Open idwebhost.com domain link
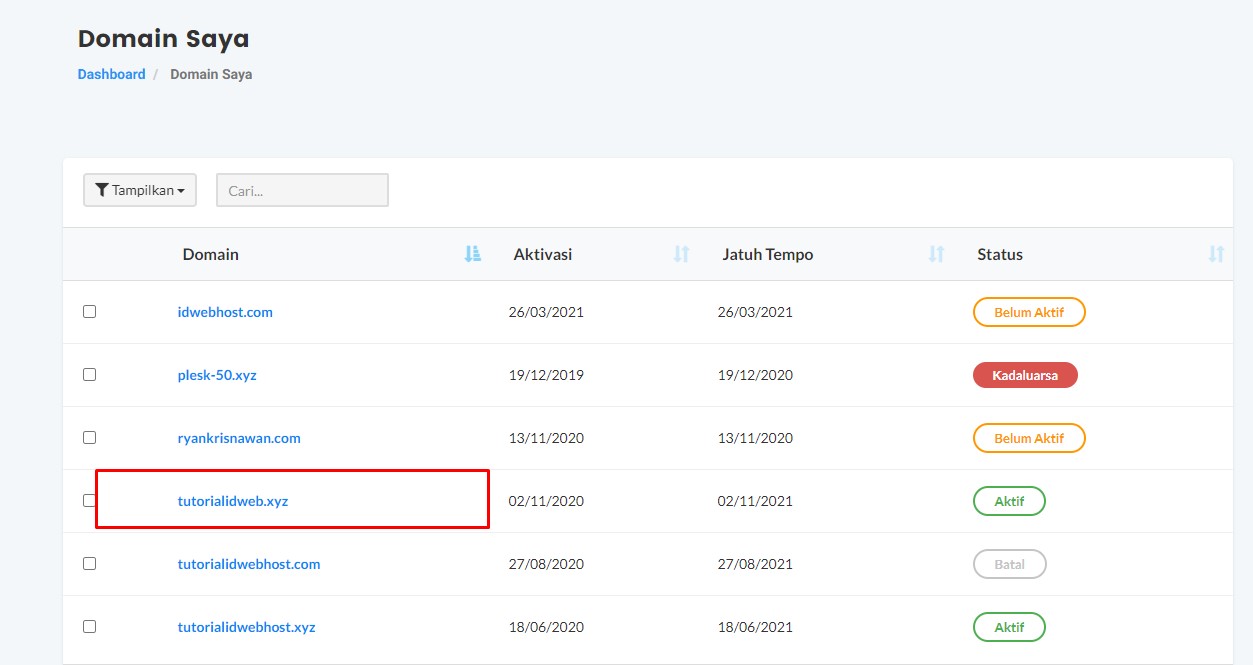1253x665 pixels. coord(225,312)
